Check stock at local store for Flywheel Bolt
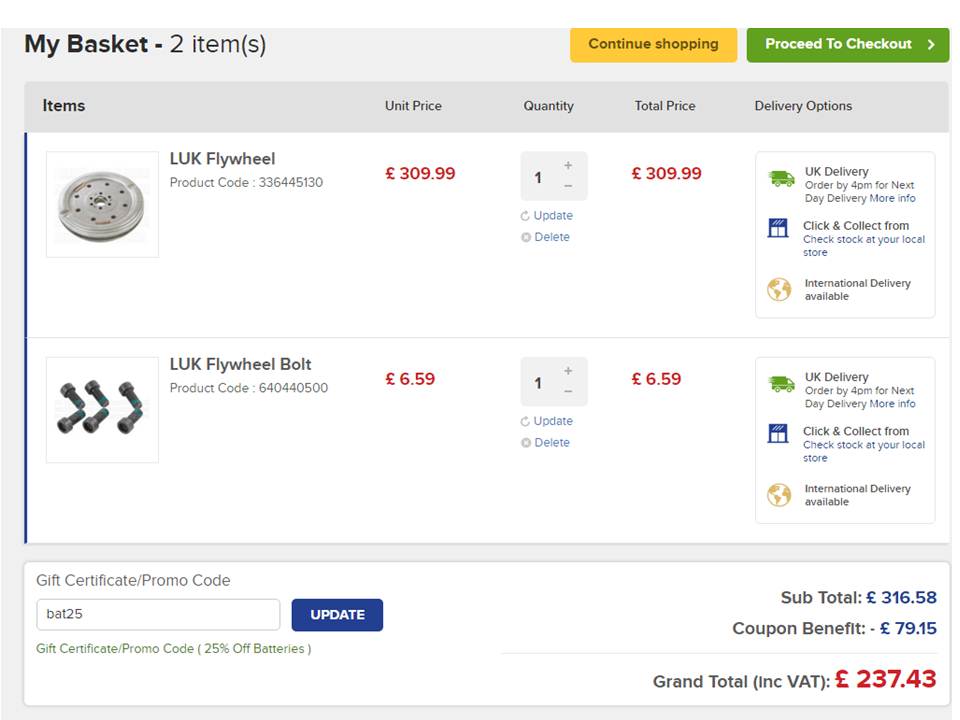 coord(864,451)
